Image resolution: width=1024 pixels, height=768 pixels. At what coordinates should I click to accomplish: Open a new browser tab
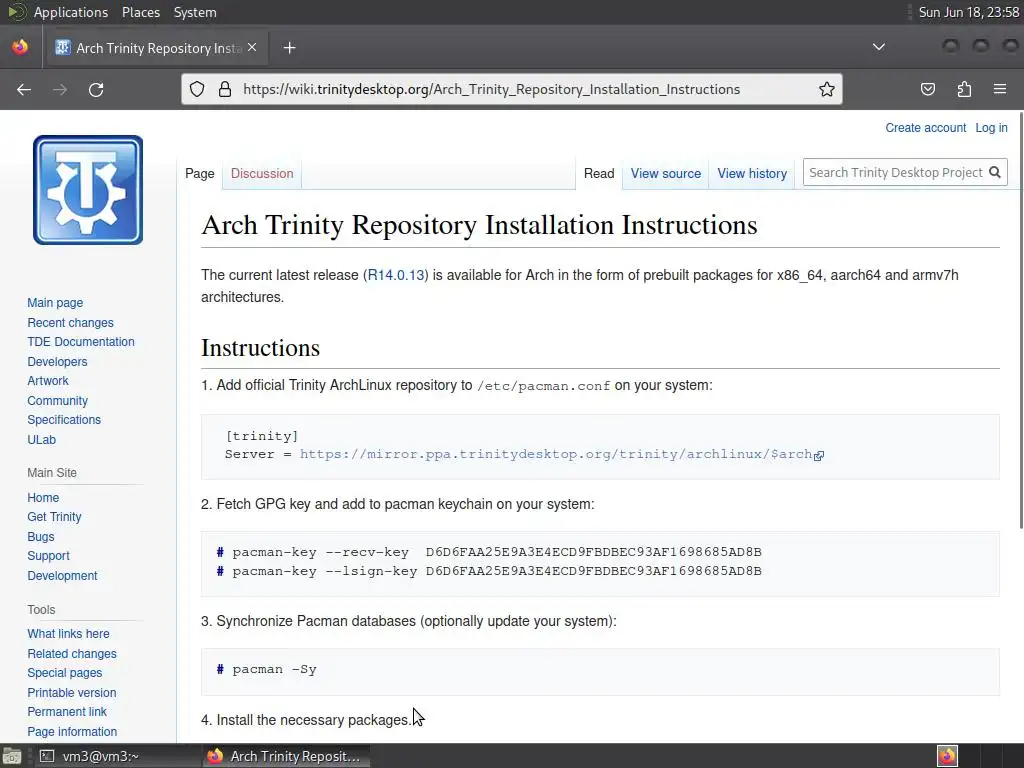click(x=290, y=48)
